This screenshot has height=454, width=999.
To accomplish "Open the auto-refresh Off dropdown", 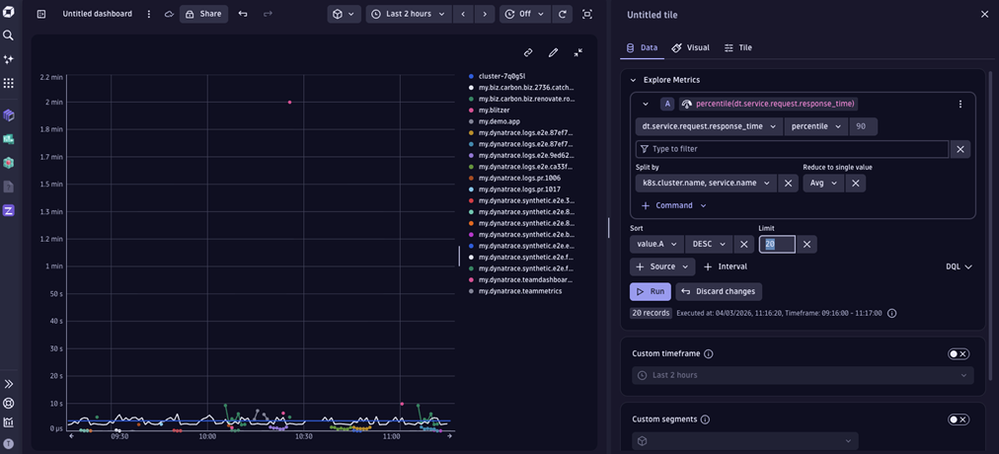I will pyautogui.click(x=525, y=14).
